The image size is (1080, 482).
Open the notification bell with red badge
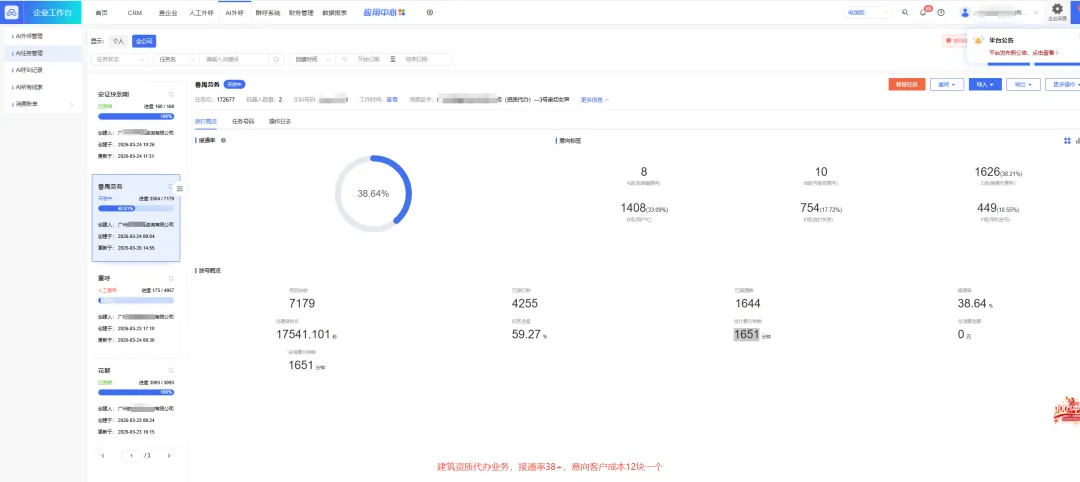pyautogui.click(x=924, y=12)
